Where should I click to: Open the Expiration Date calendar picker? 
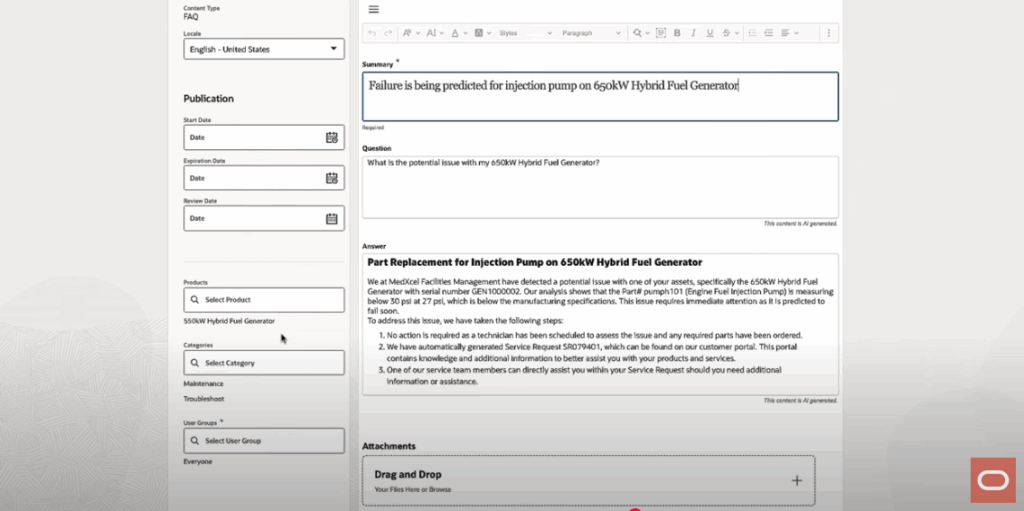pos(332,178)
